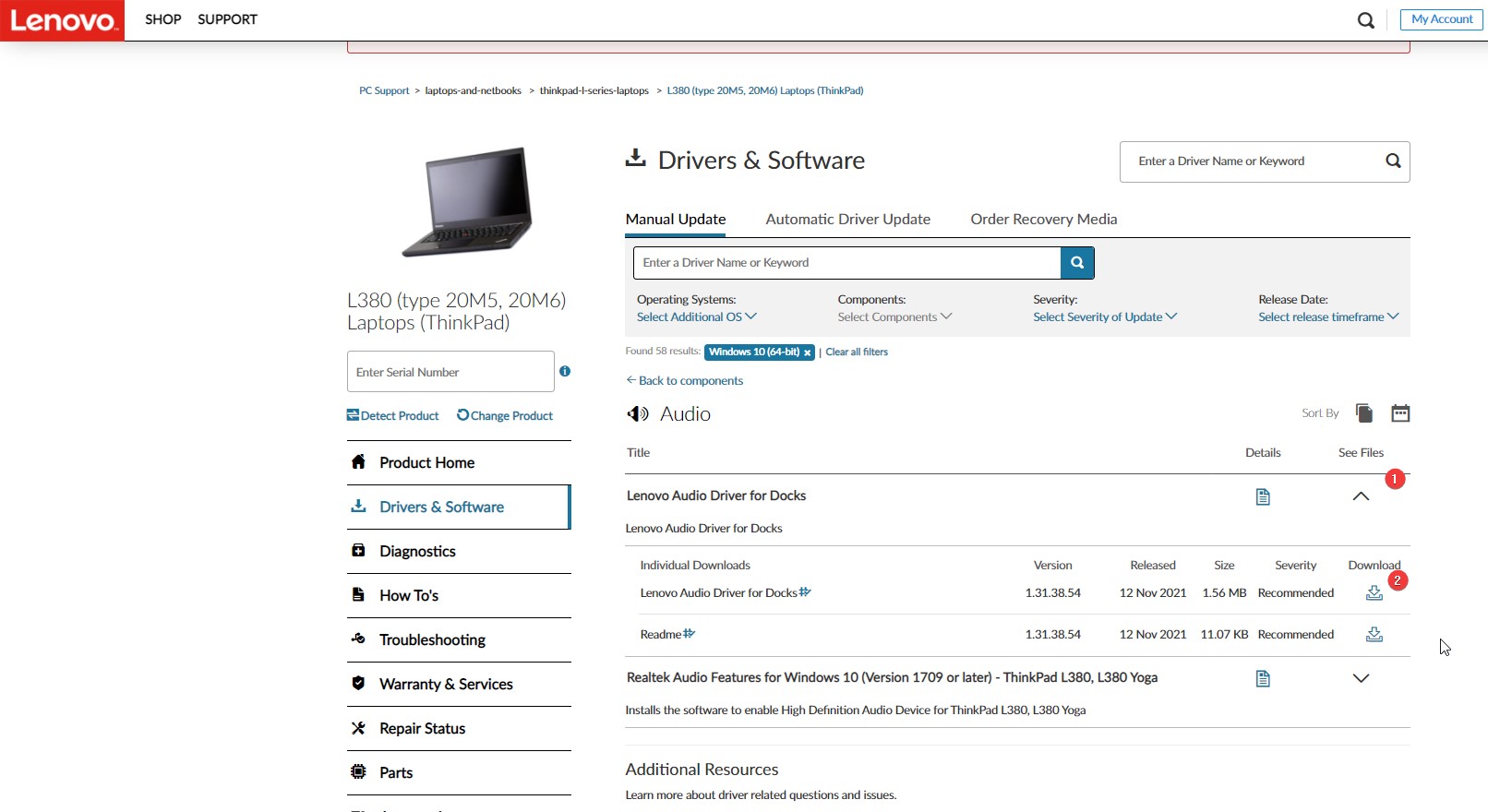Click Clear all filters link
Image resolution: width=1488 pixels, height=812 pixels.
click(x=857, y=352)
